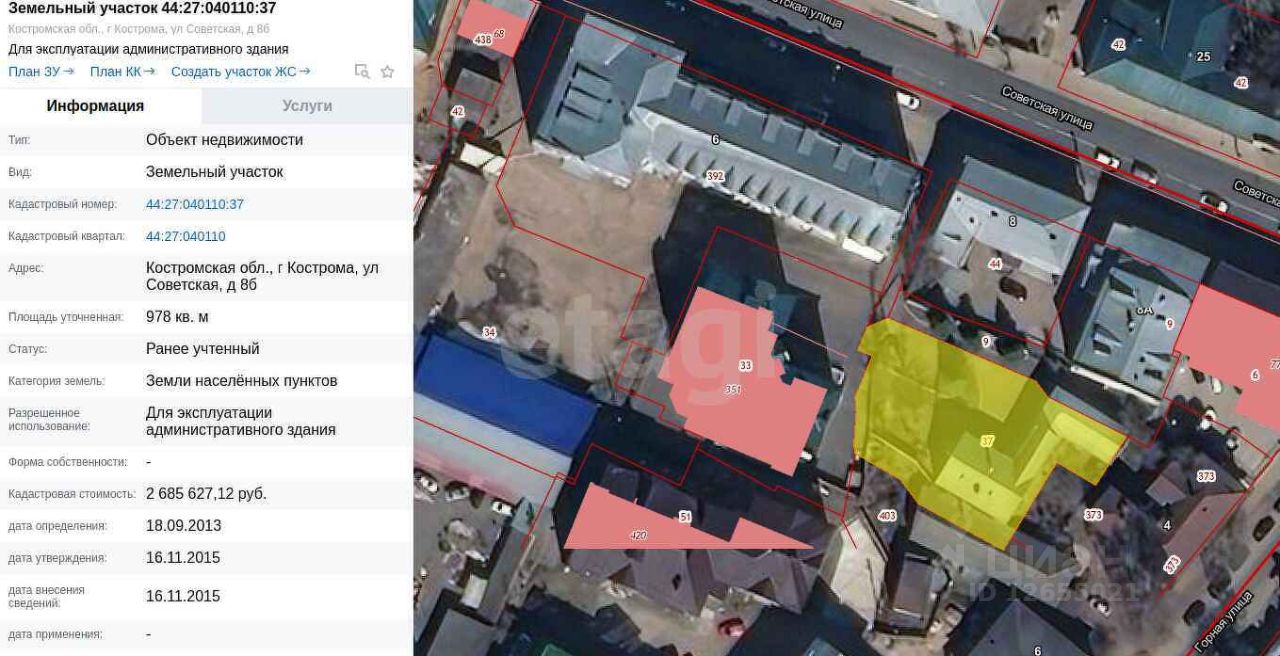Click the find-on-map search icon

coord(362,71)
